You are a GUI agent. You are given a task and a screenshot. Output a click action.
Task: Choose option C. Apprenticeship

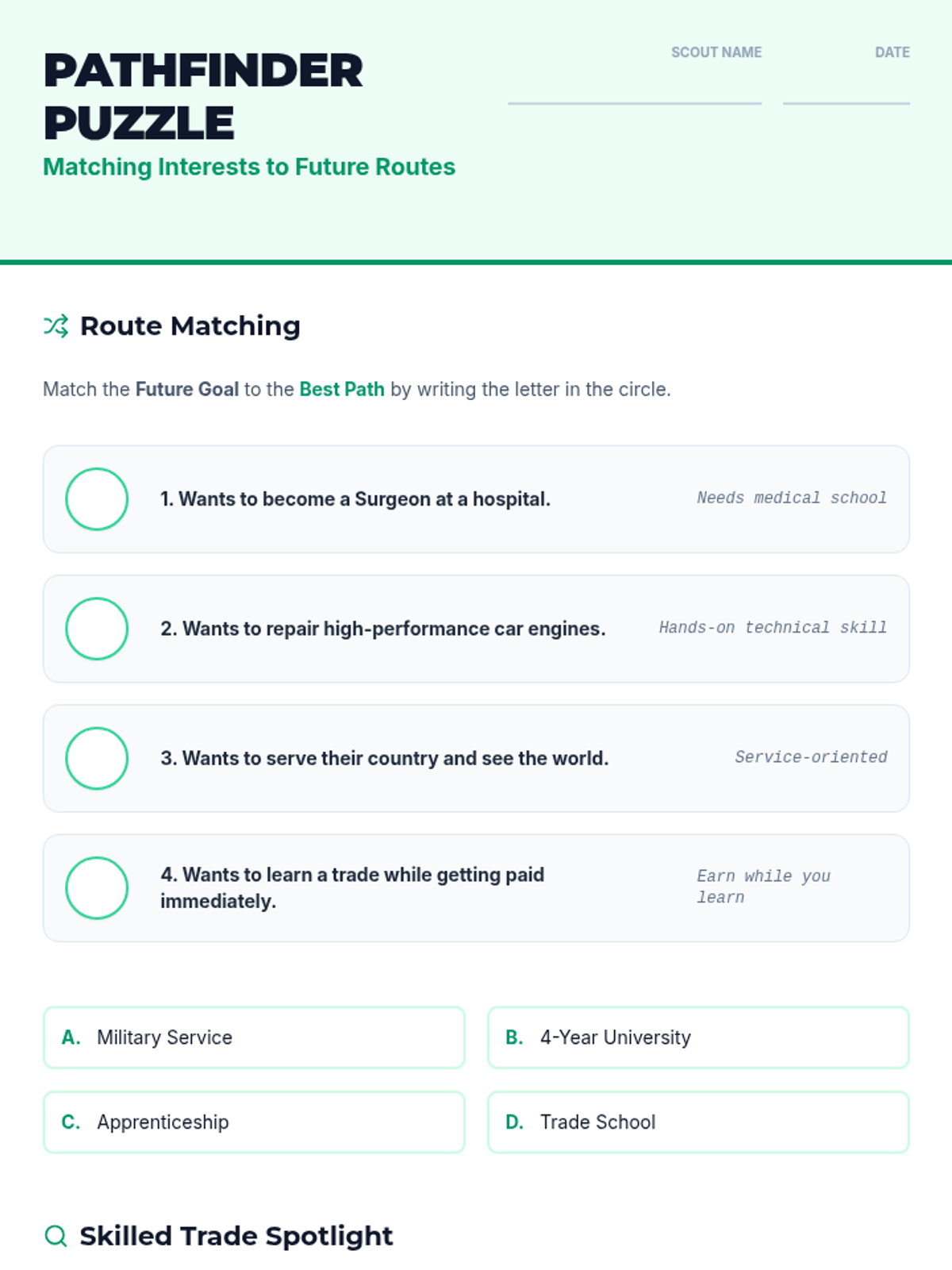254,1122
